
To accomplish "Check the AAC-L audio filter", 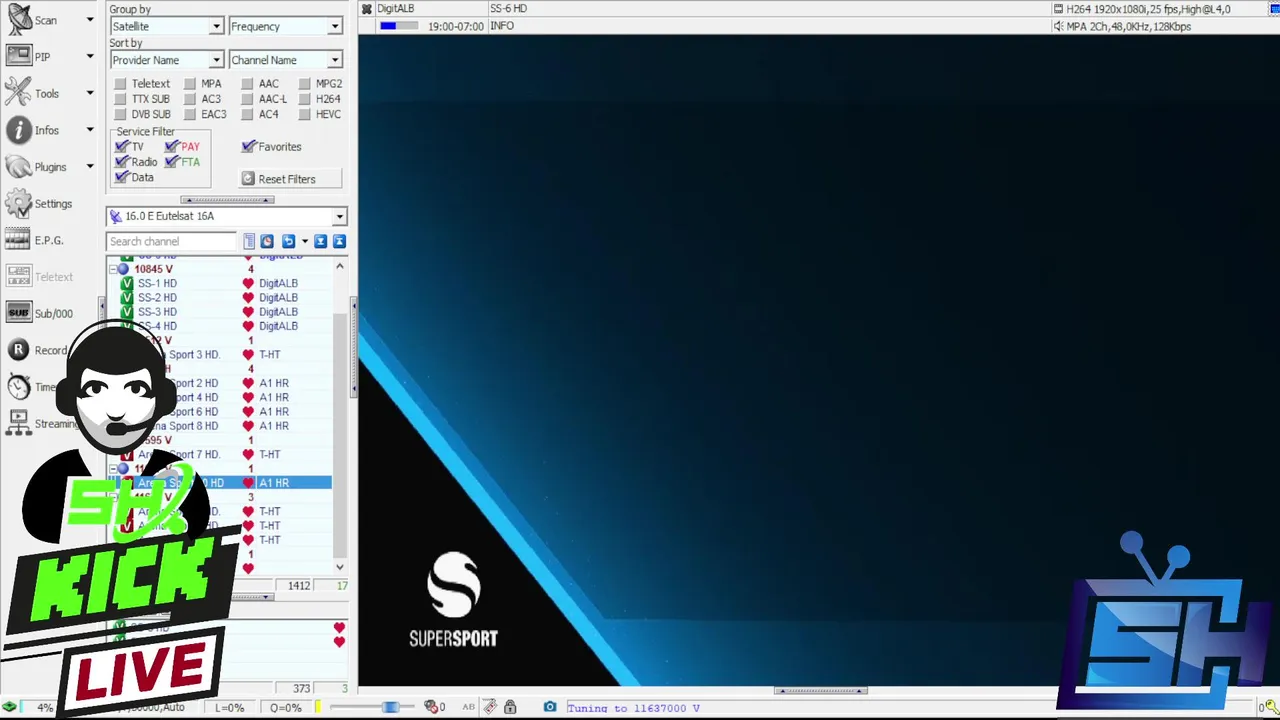I will [247, 99].
